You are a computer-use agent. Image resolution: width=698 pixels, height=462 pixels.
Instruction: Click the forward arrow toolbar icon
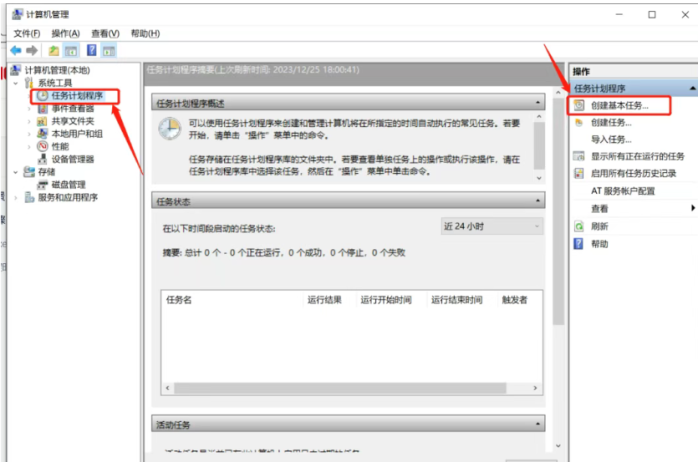32,50
